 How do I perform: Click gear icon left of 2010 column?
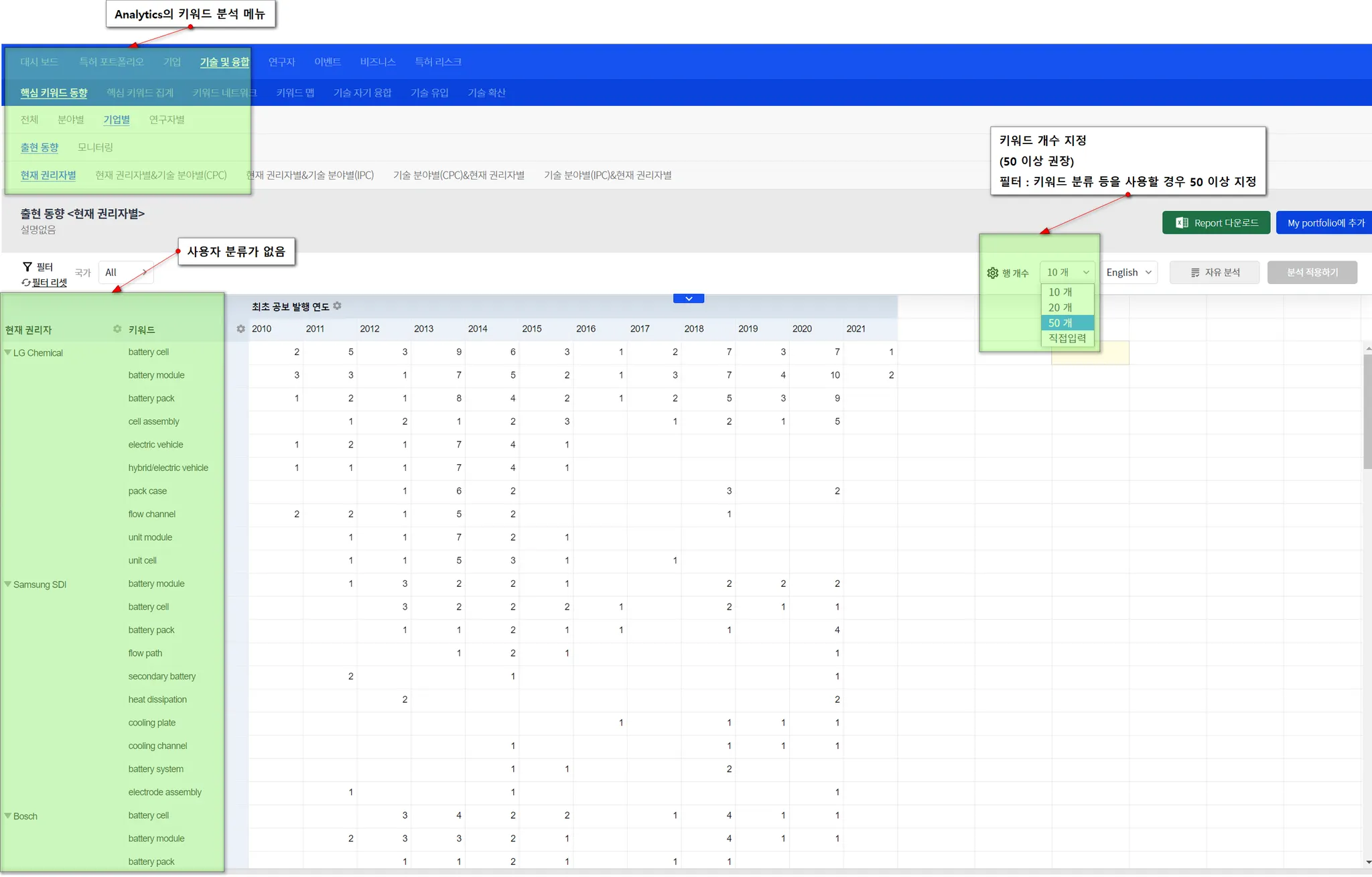click(x=241, y=329)
